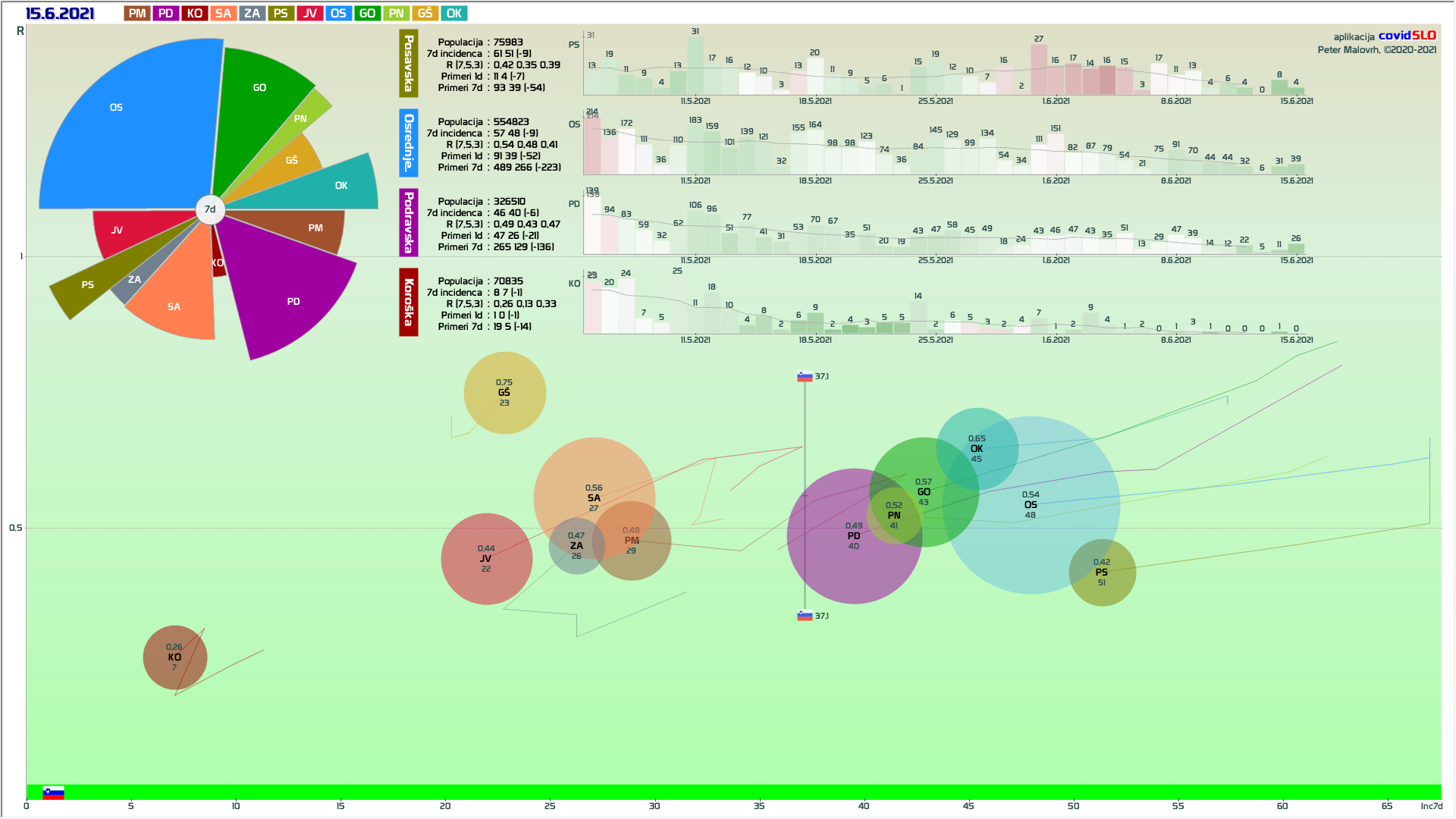Screen dimensions: 1456x819
Task: Click the Posavska vertical label tab
Action: pos(409,64)
